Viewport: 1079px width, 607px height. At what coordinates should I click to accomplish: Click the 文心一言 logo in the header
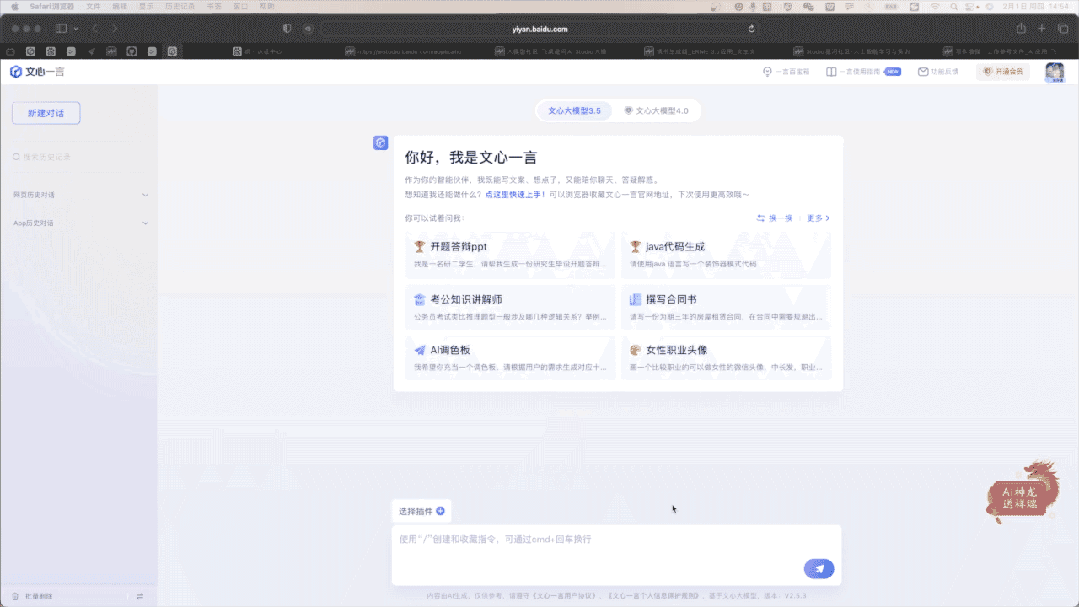pyautogui.click(x=37, y=72)
